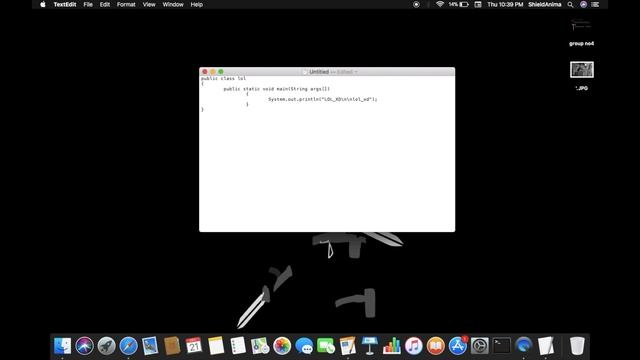Click the 'public class lol' line

pos(223,78)
